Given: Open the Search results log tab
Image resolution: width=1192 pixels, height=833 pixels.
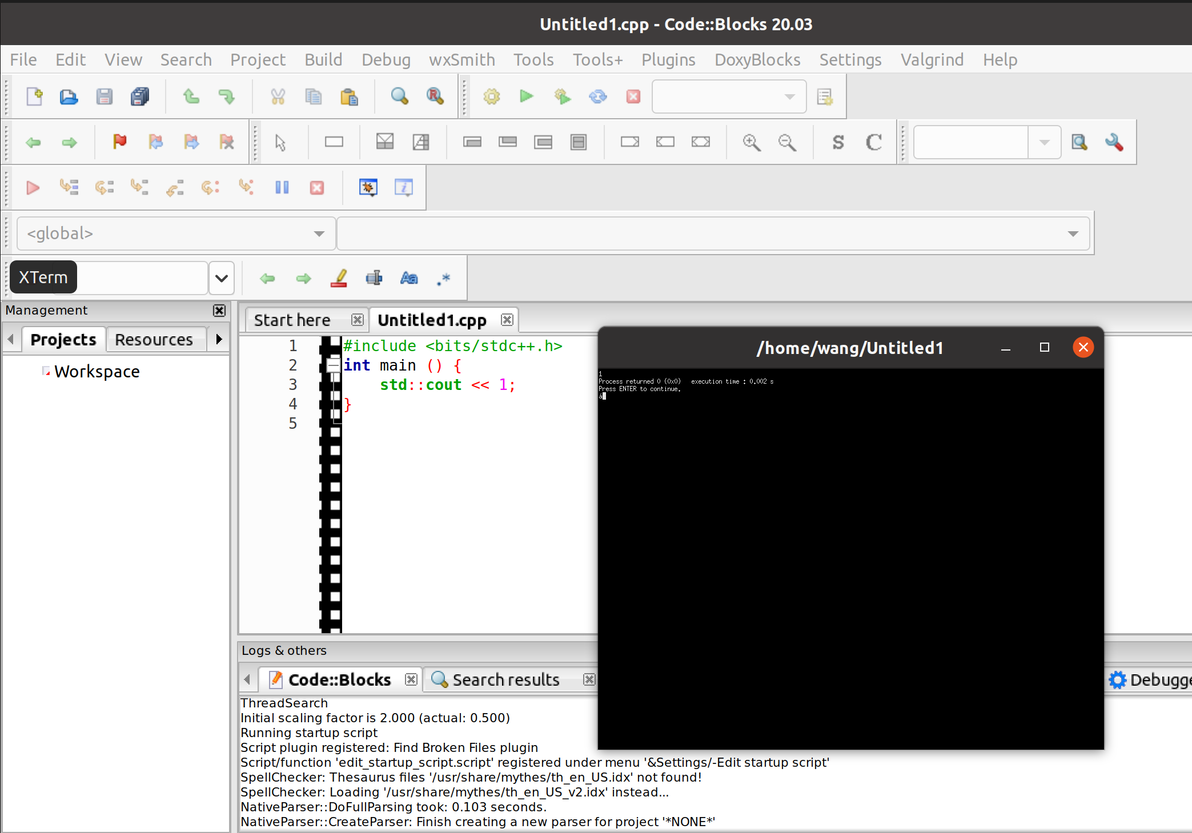Looking at the screenshot, I should (x=505, y=680).
